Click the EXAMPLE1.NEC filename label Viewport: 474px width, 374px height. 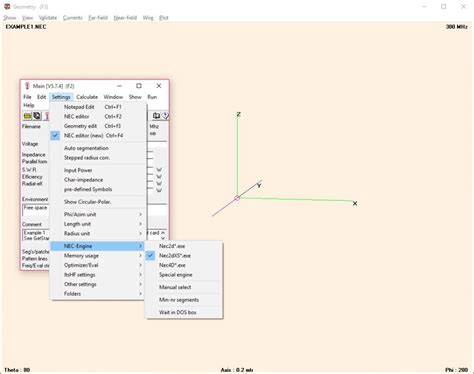26,27
